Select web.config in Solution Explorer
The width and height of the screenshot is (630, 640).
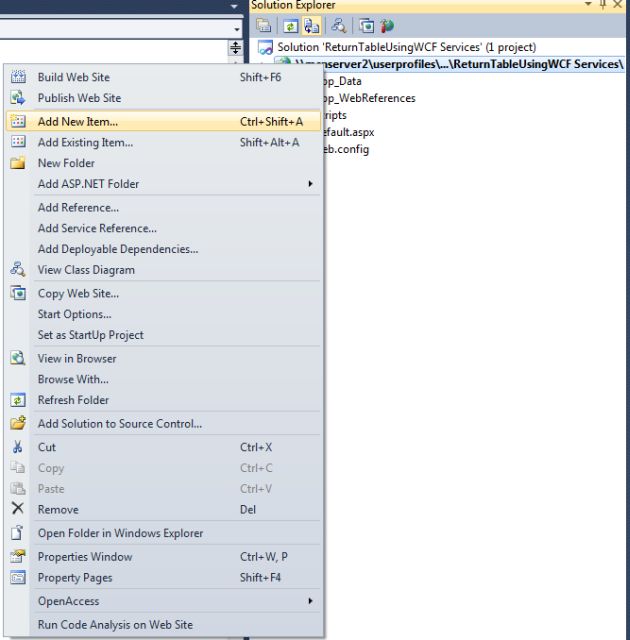[x=346, y=149]
